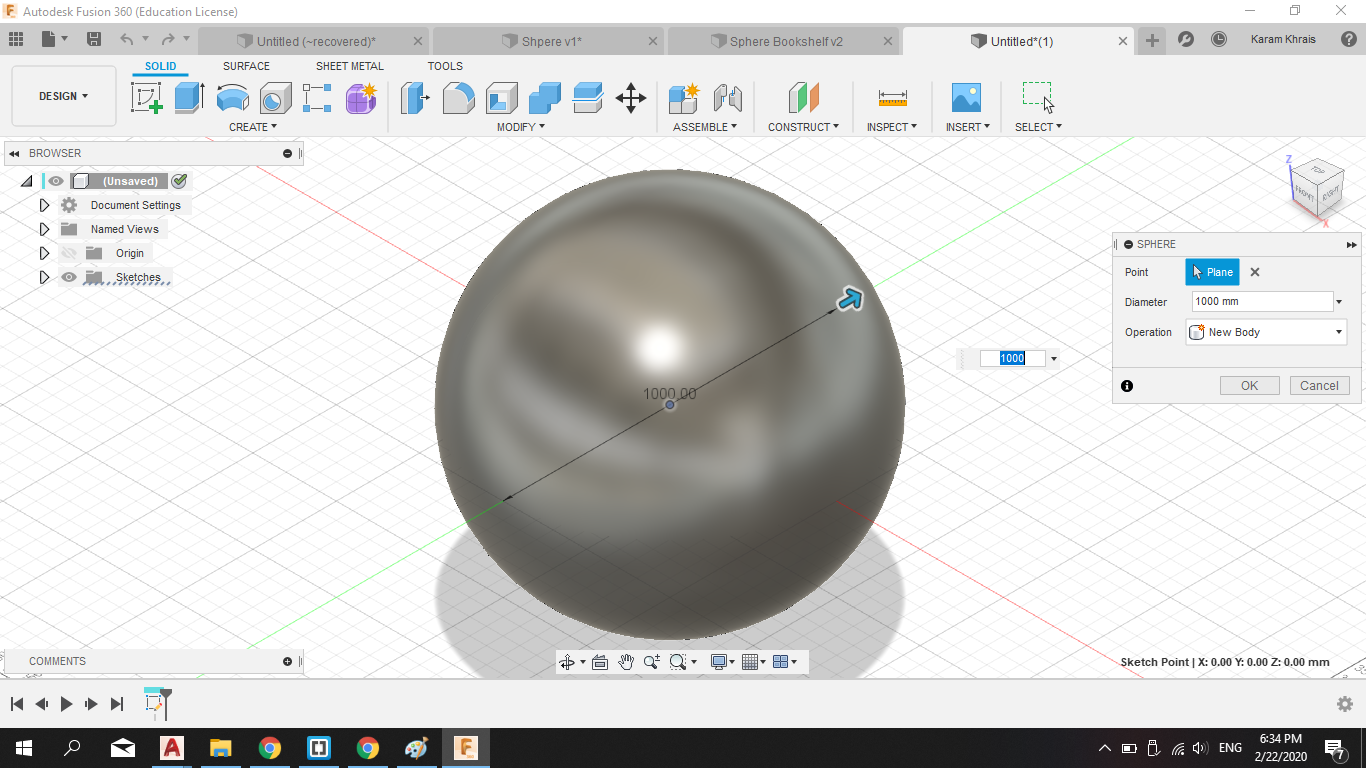Open the DESIGN workspace dropdown

point(64,96)
